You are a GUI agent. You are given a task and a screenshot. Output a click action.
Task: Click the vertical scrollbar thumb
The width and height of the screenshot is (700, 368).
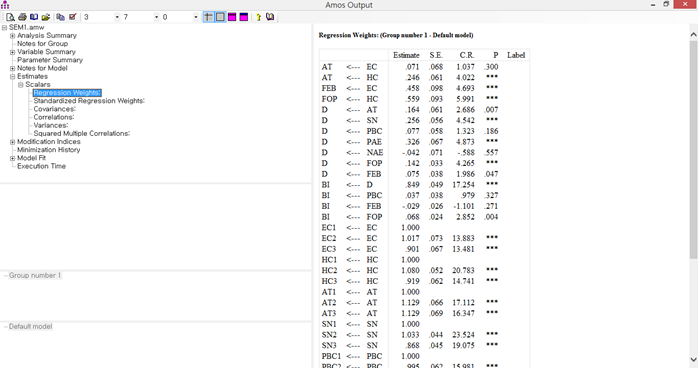click(693, 150)
